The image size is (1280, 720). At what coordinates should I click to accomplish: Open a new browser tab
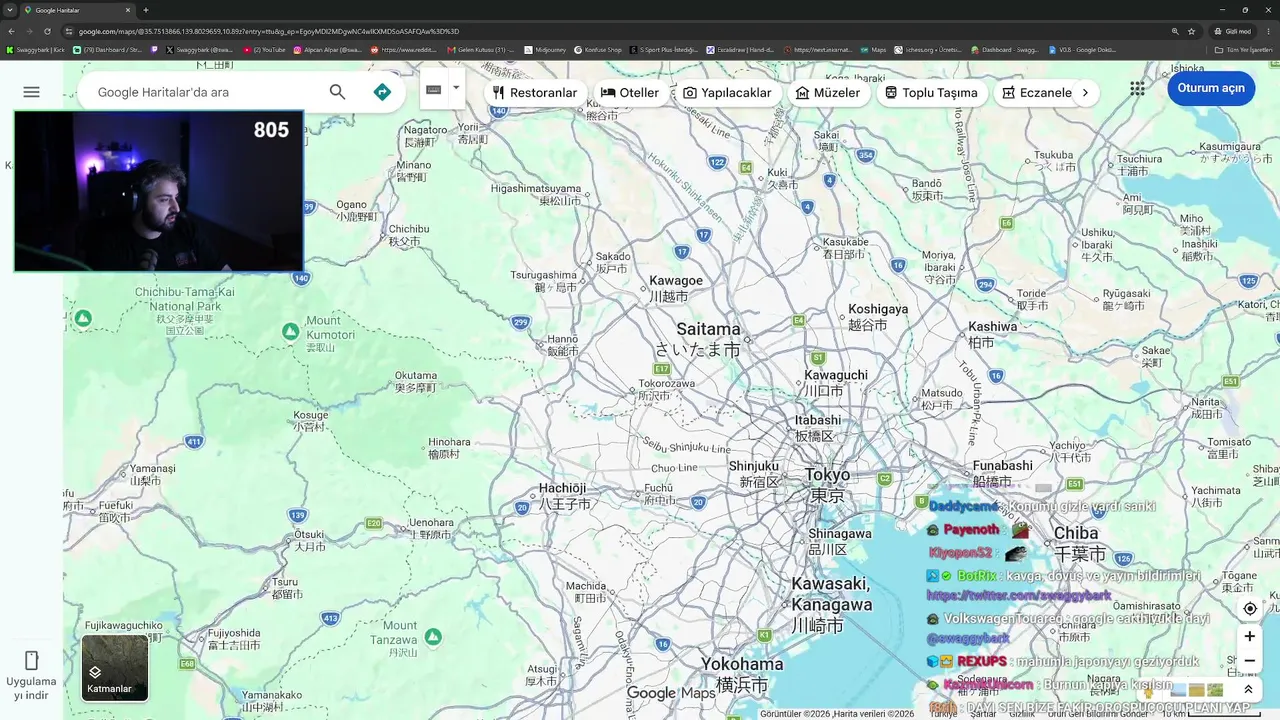146,10
